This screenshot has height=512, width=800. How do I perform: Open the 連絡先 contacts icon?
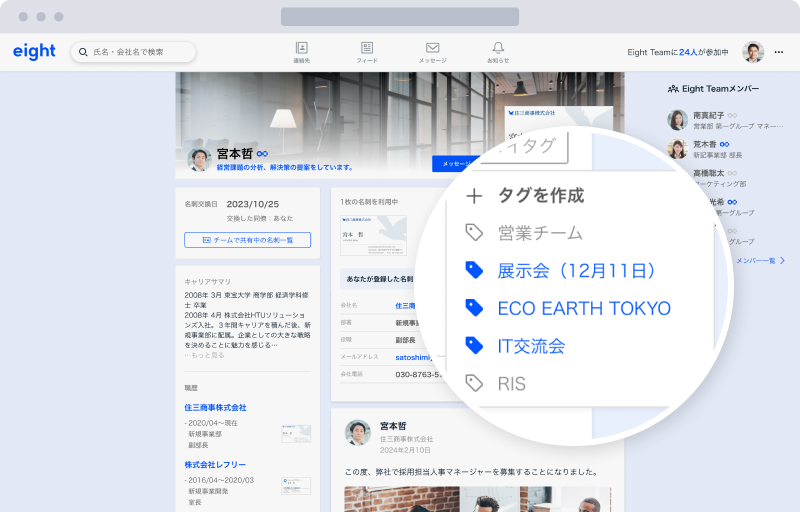(x=301, y=51)
